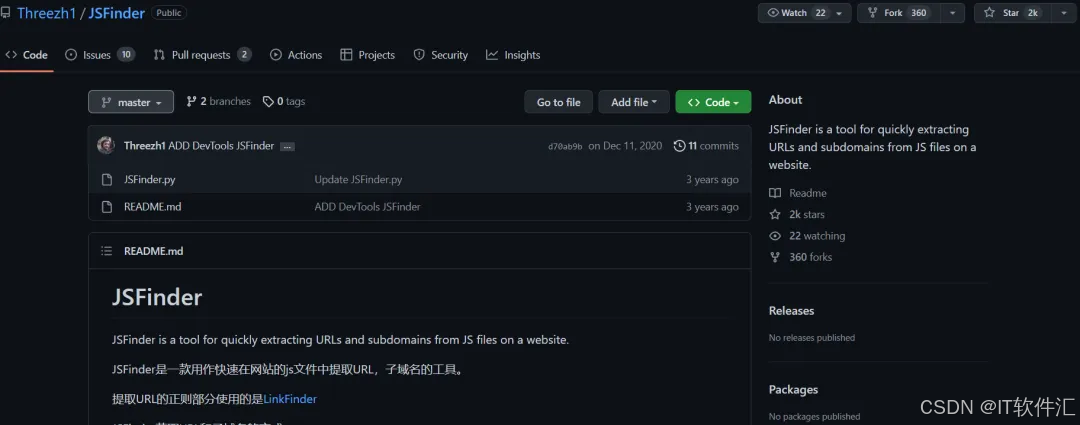Image resolution: width=1080 pixels, height=425 pixels.
Task: Click the Security shield icon
Action: [419, 55]
